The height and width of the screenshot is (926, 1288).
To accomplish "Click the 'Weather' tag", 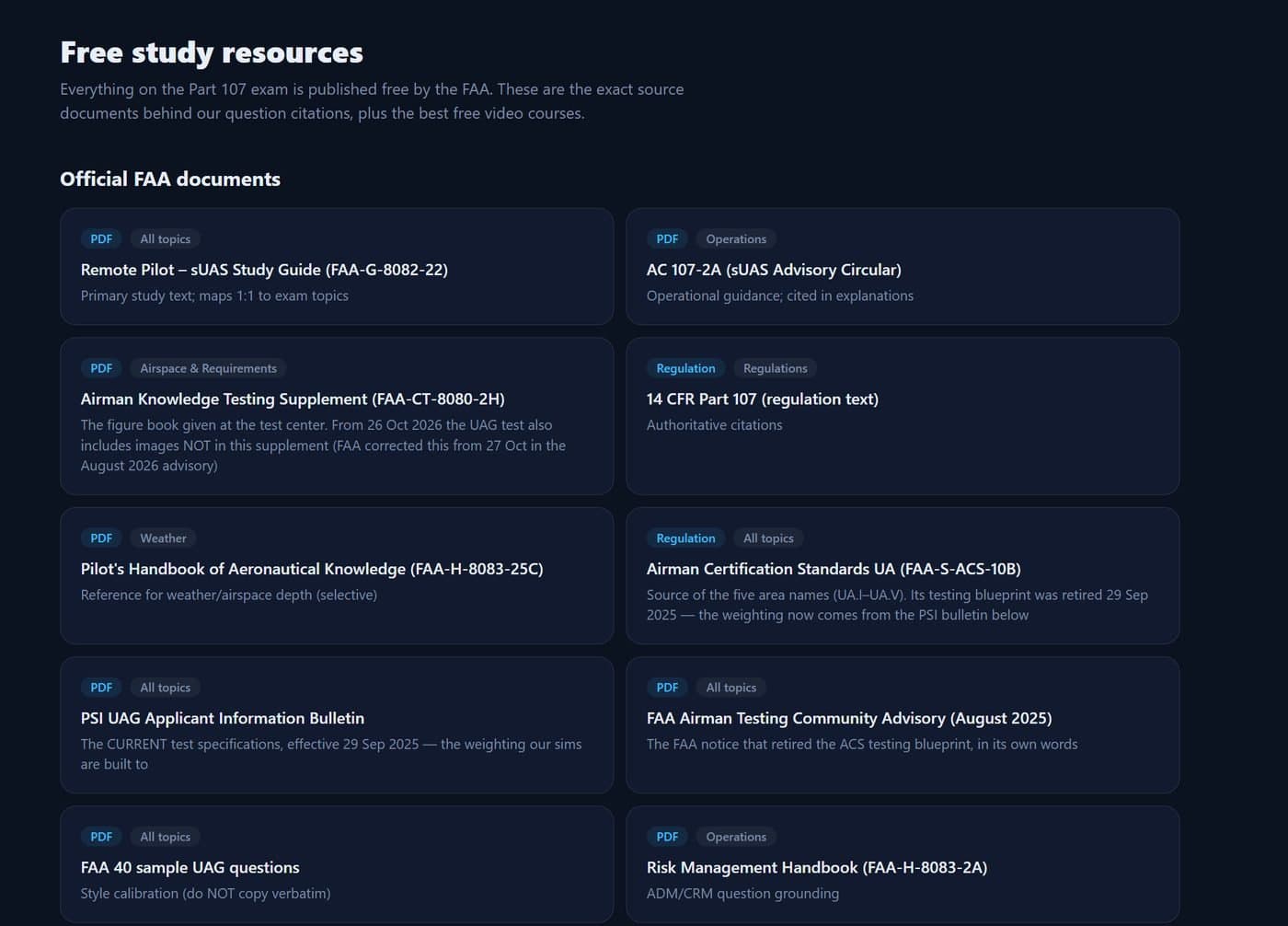I will (x=163, y=538).
